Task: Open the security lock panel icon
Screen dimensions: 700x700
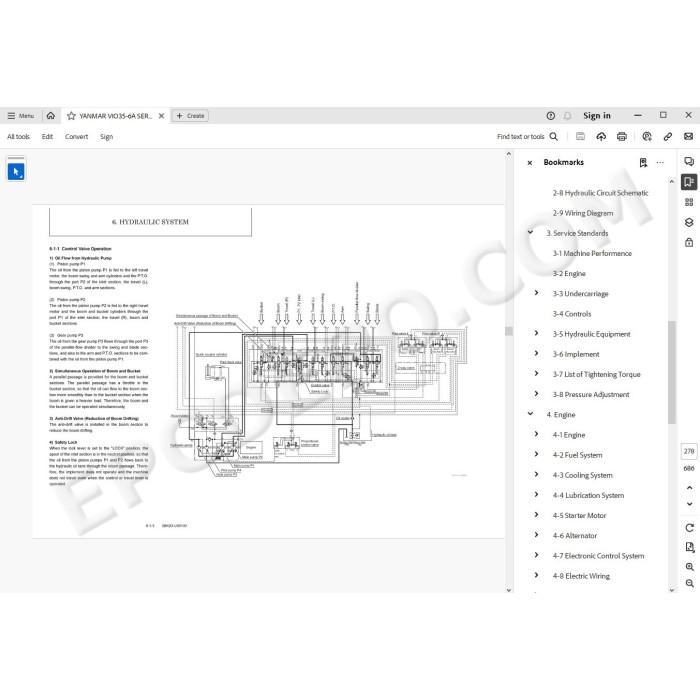Action: (689, 242)
